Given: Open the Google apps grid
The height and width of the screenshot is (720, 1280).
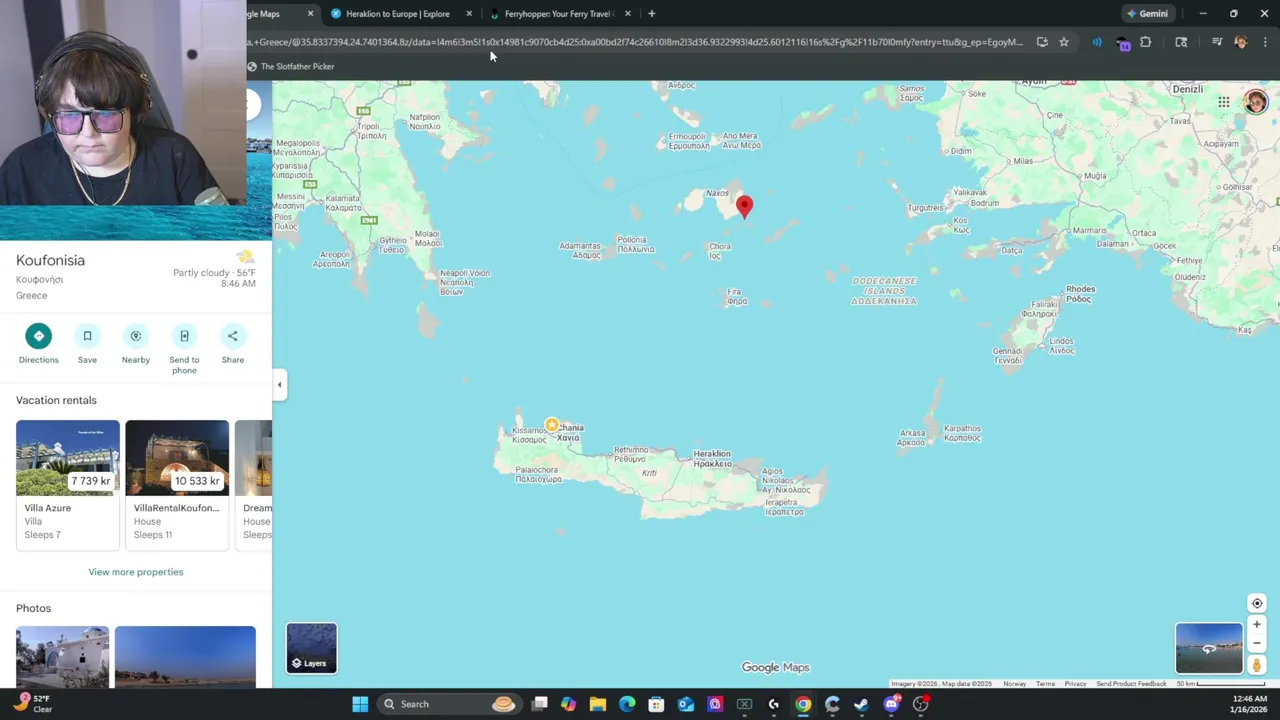Looking at the screenshot, I should pos(1224,102).
